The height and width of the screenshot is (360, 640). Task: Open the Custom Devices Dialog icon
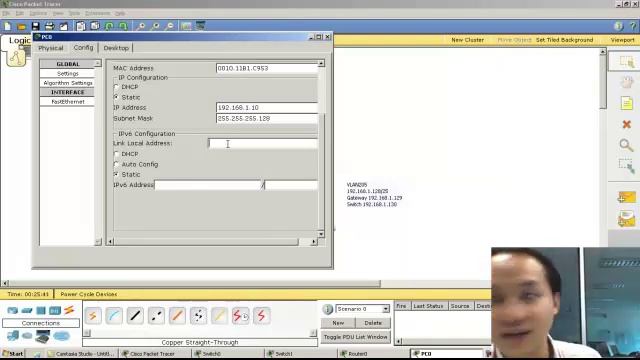tap(200, 27)
